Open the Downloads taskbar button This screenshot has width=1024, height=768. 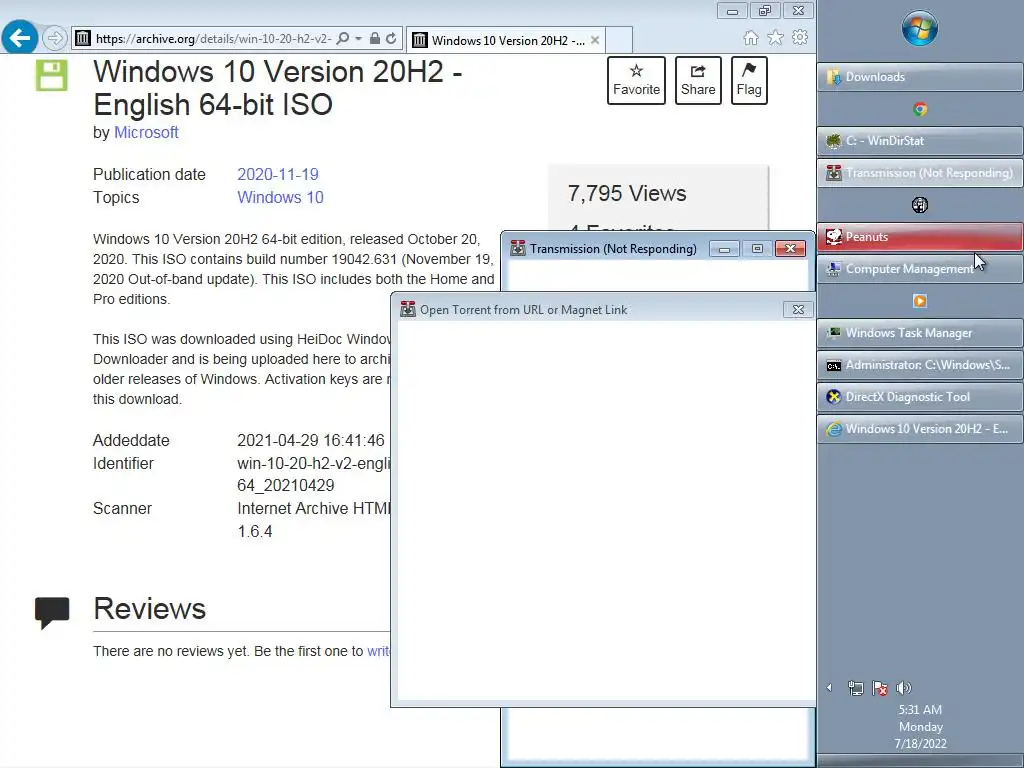pyautogui.click(x=920, y=77)
